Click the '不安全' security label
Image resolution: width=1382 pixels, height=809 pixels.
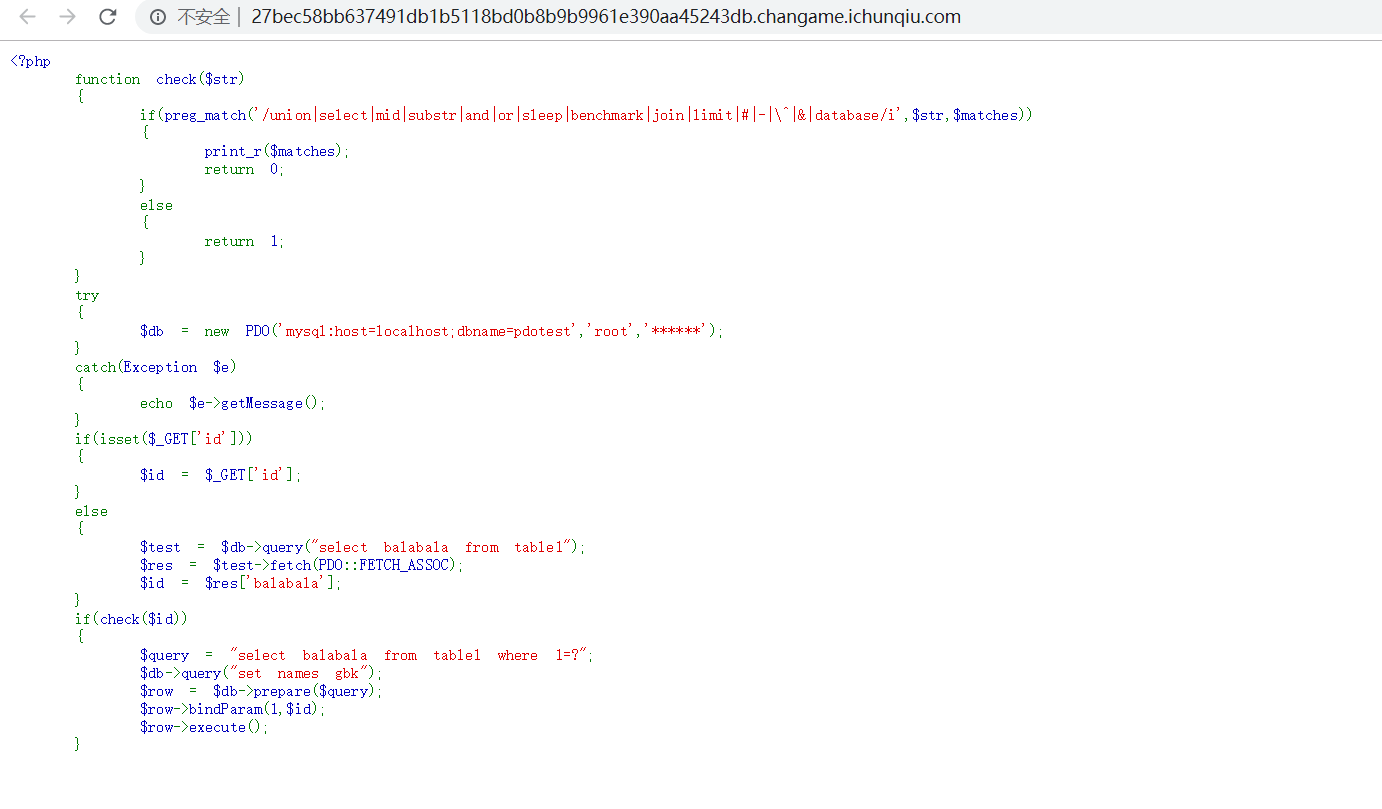pos(203,17)
